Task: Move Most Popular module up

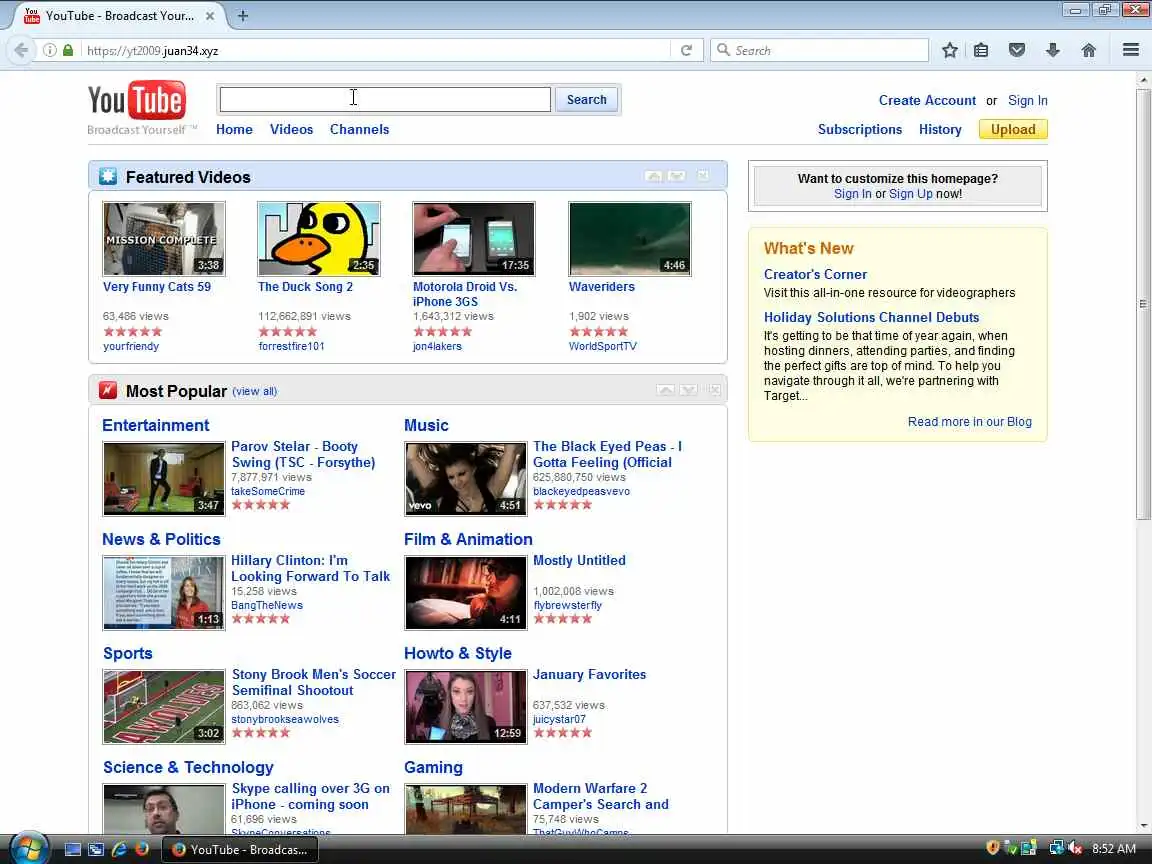Action: [x=665, y=389]
